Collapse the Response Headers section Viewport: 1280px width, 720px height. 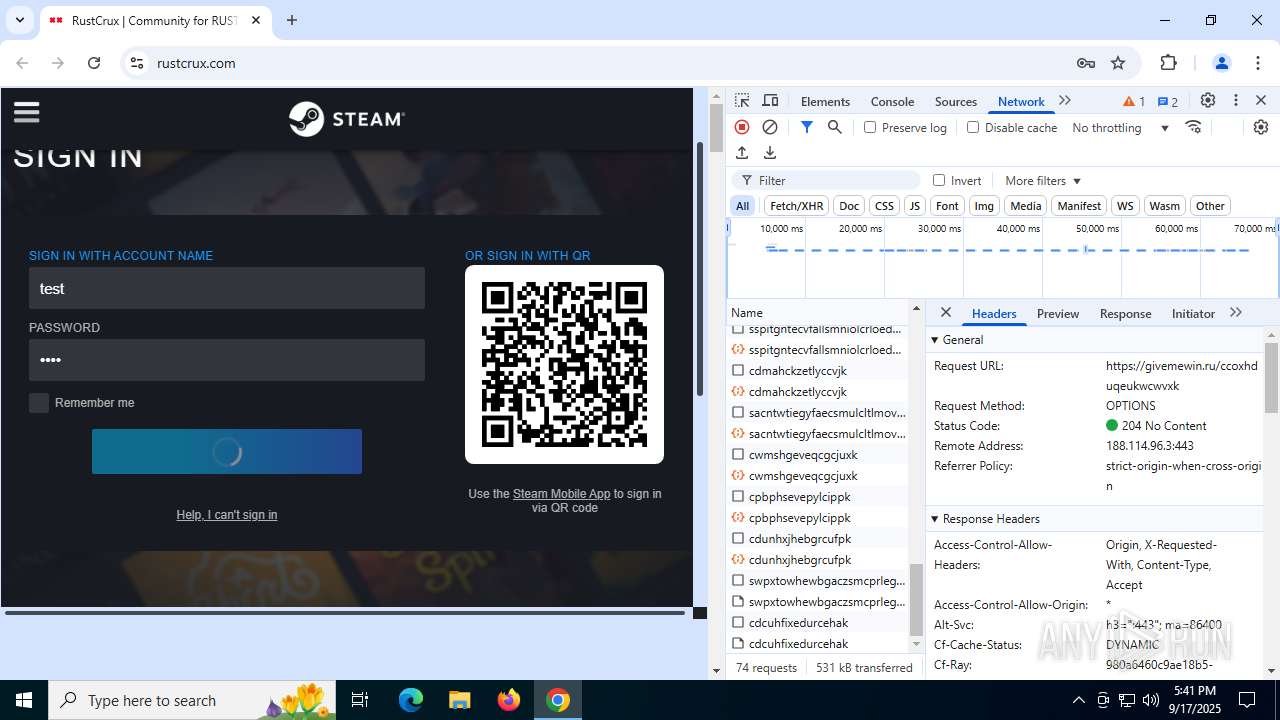(x=990, y=519)
